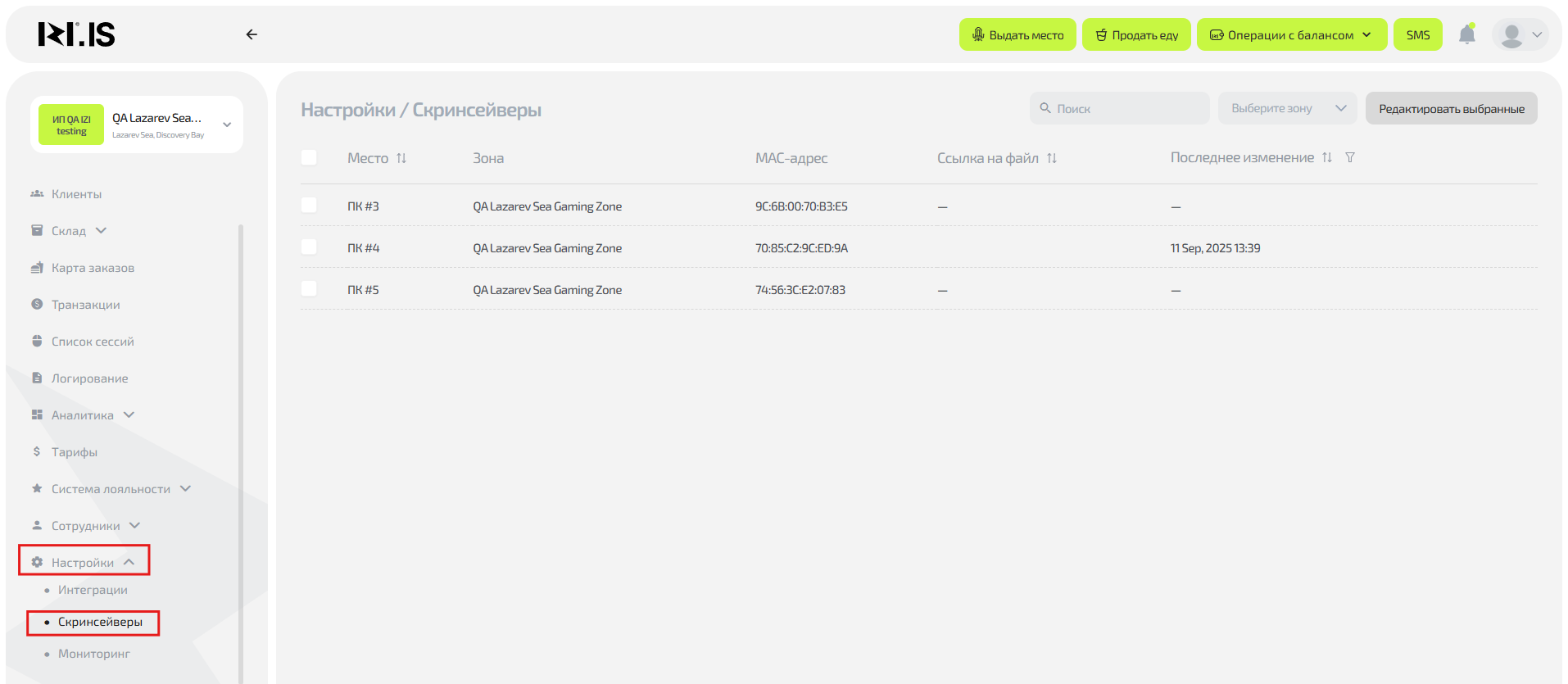Open Мониторинг in the sidebar
Viewport: 1568px width, 684px height.
pos(94,654)
